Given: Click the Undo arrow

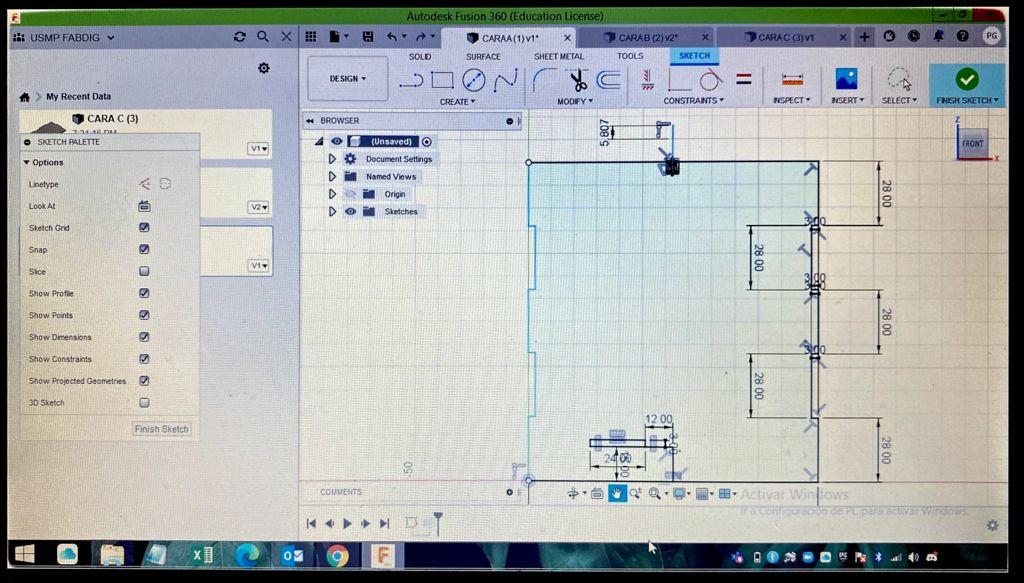Looking at the screenshot, I should 392,37.
